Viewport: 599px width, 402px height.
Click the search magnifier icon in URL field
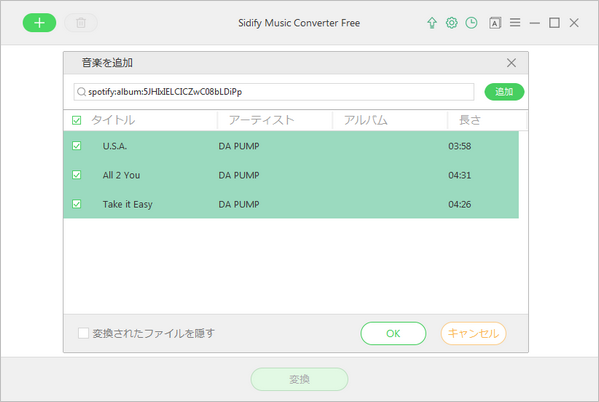tap(81, 92)
